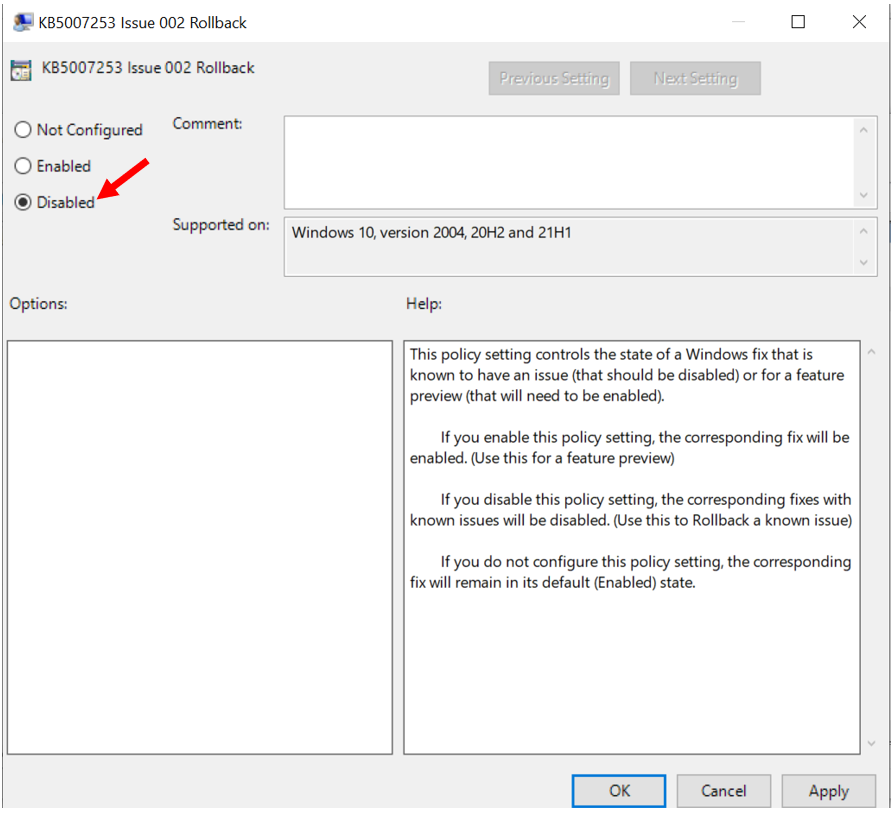Maximize the policy dialog window
Viewport: 893px width, 814px height.
coord(798,22)
